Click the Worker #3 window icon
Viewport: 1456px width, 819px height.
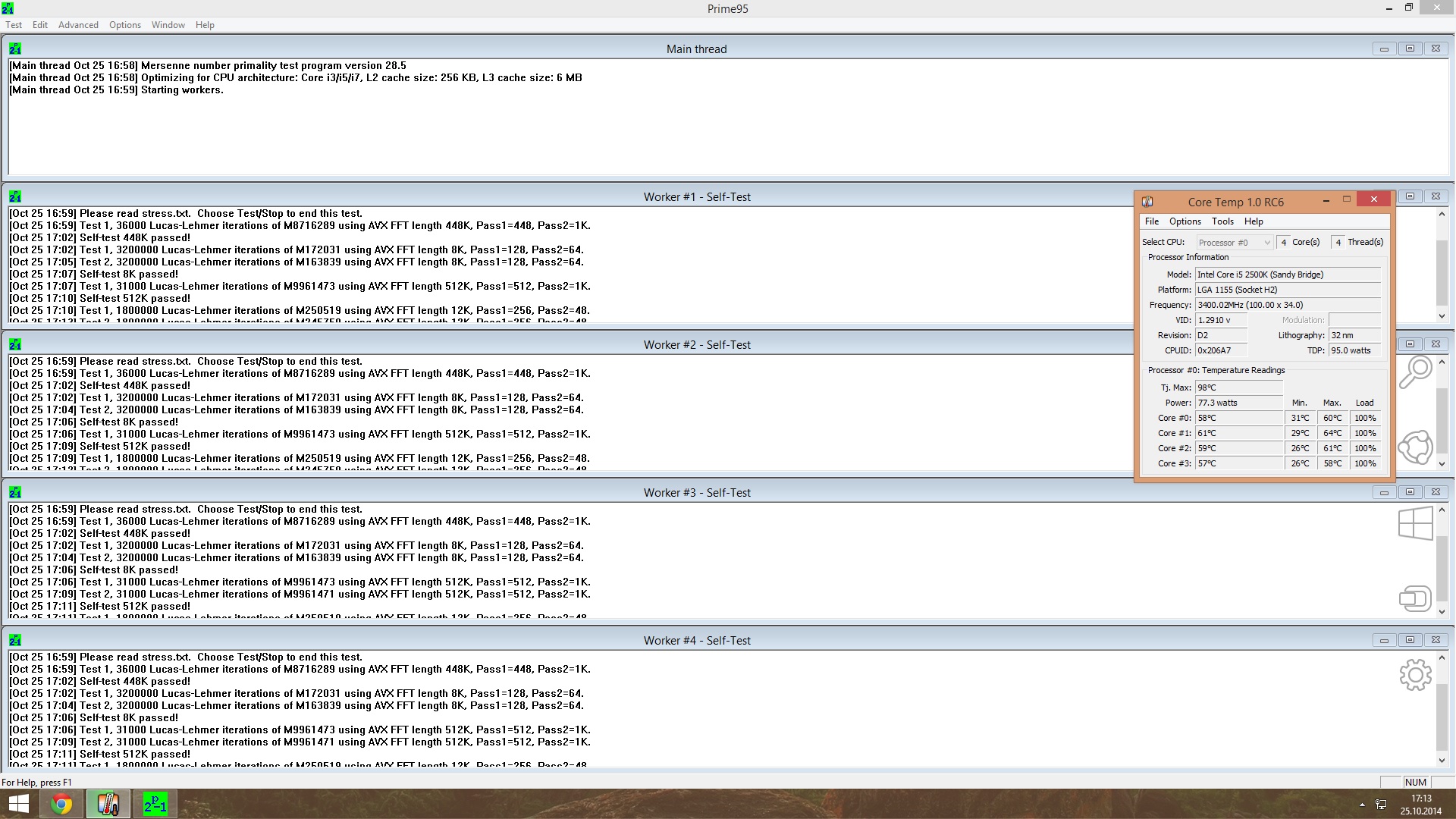point(15,492)
